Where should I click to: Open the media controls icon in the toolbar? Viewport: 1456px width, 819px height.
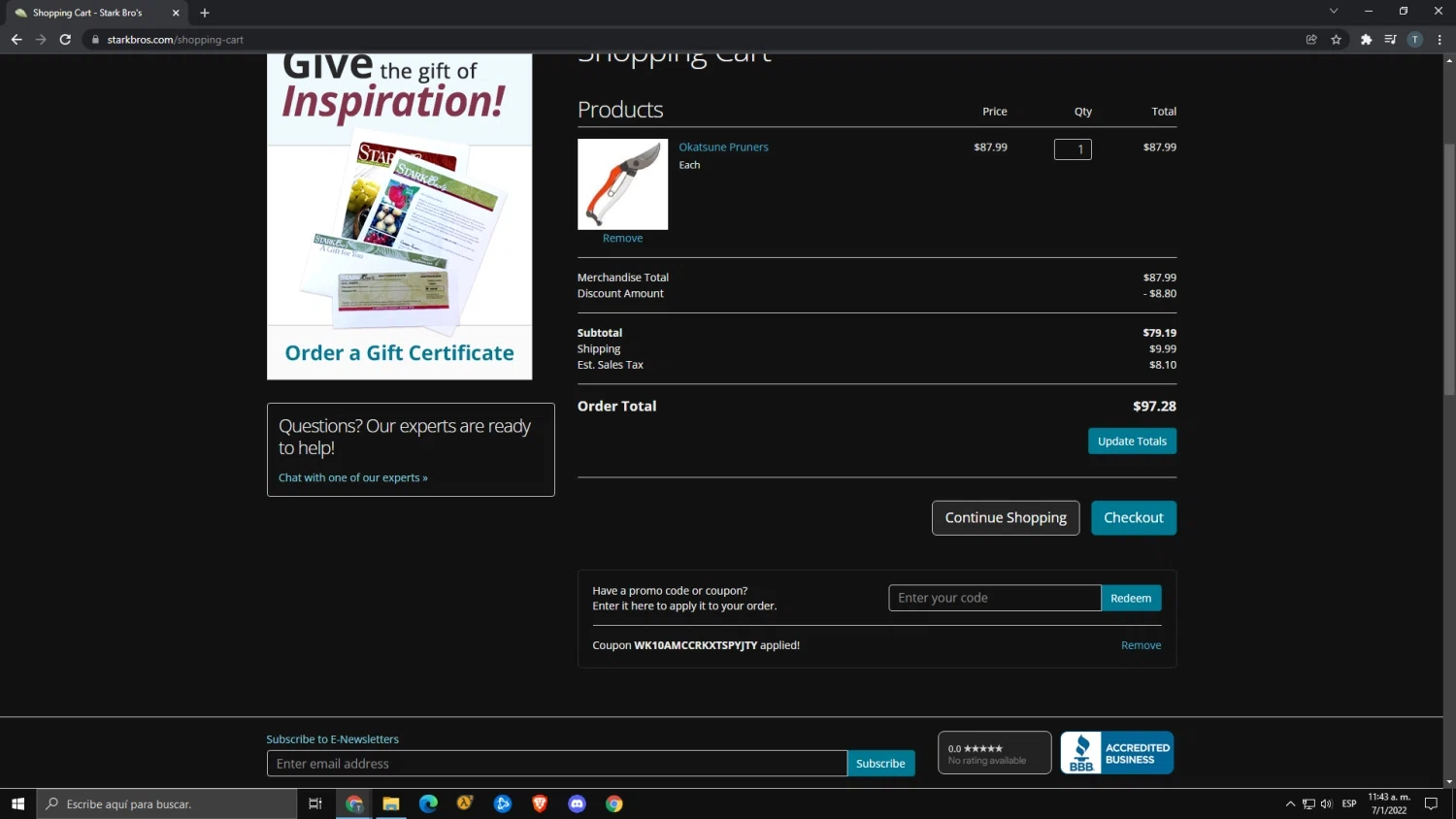tap(1391, 40)
